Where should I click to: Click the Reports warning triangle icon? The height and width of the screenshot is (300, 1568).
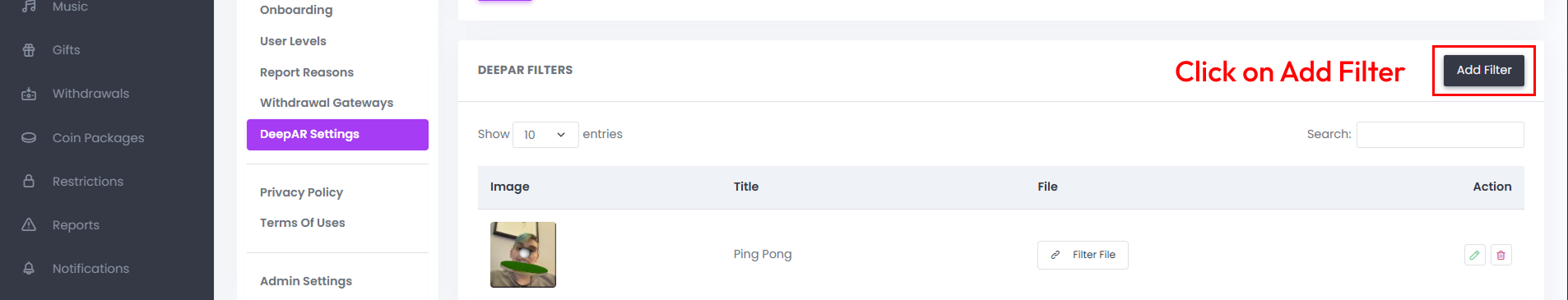coord(29,224)
